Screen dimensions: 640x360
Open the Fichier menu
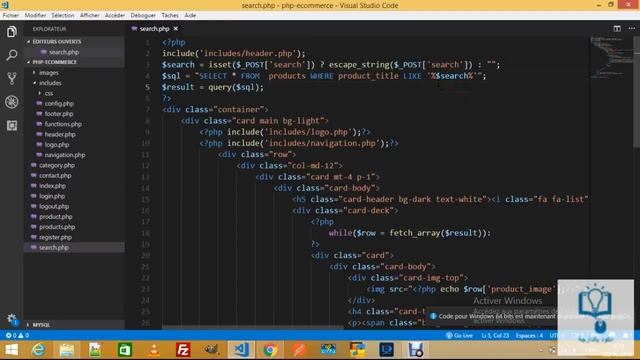point(11,15)
